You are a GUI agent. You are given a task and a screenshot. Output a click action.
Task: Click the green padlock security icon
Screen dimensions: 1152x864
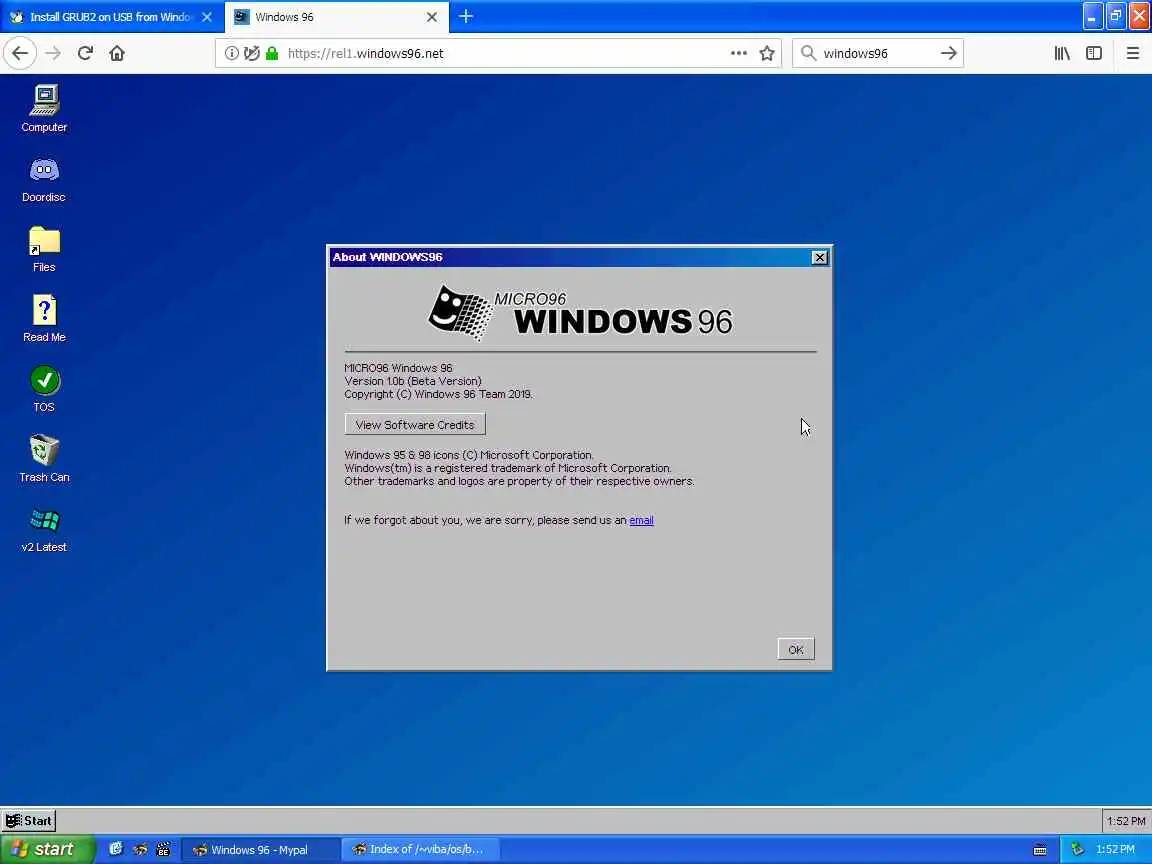click(272, 53)
